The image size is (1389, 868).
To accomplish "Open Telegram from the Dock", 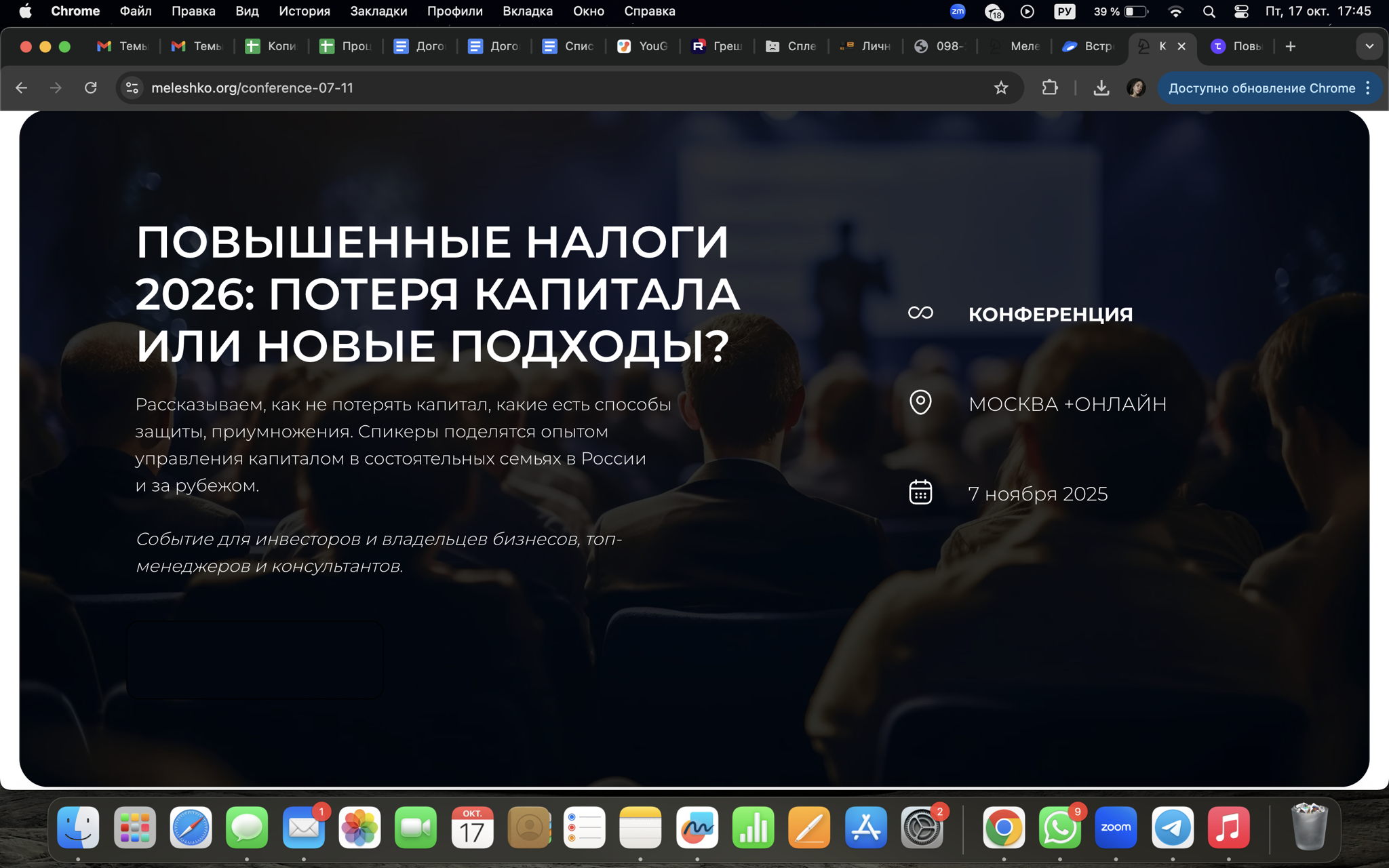I will 1172,828.
